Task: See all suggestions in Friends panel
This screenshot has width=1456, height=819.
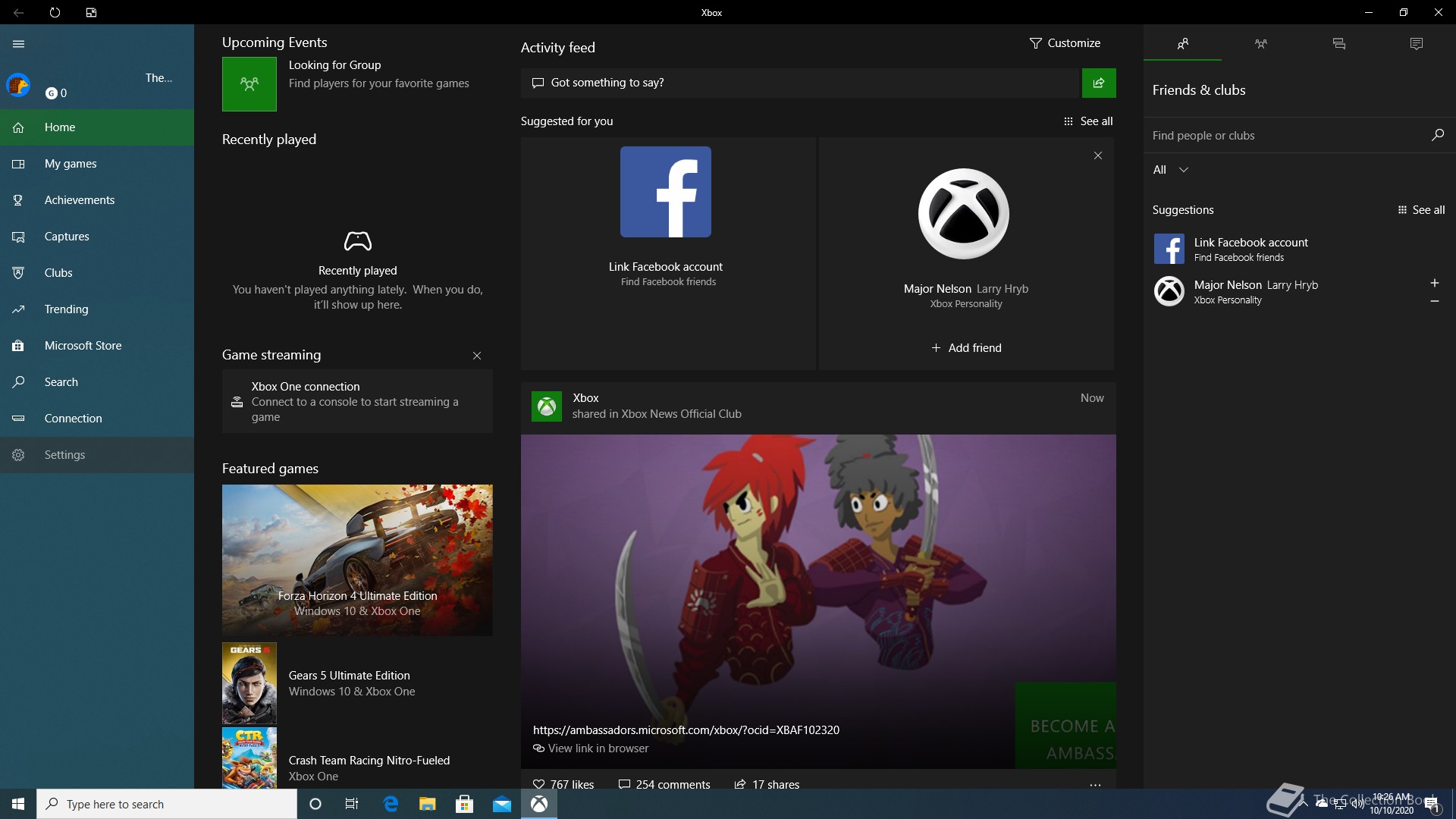Action: (x=1421, y=210)
